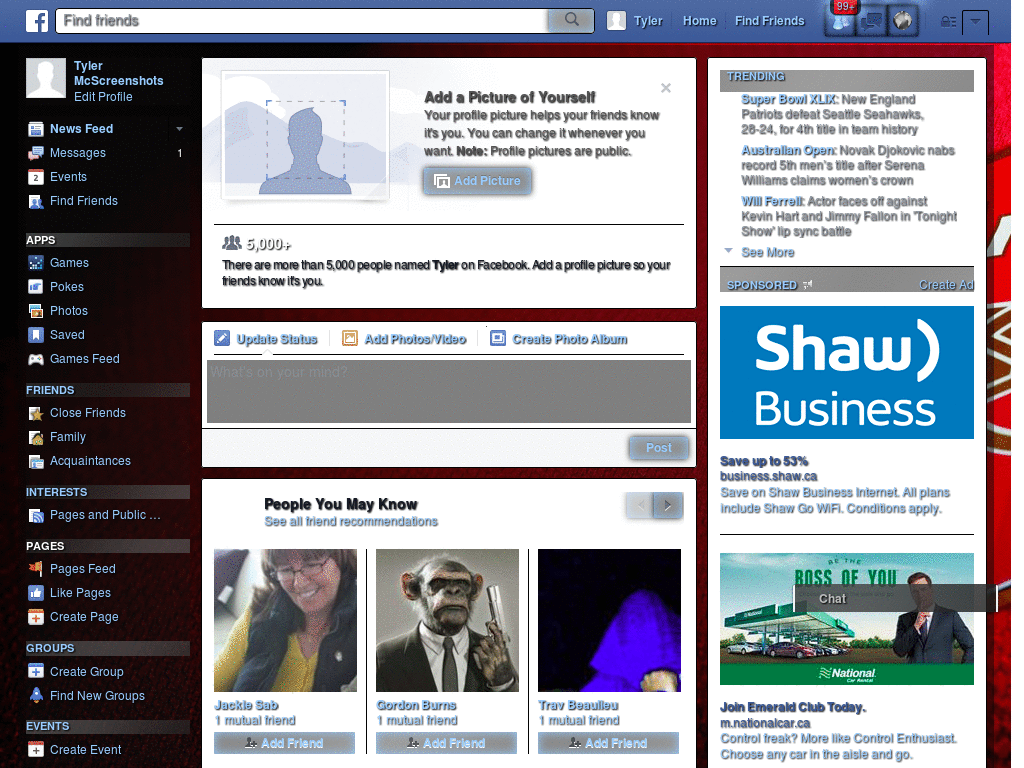This screenshot has width=1024, height=768.
Task: Open account menu dropdown arrow
Action: point(975,22)
